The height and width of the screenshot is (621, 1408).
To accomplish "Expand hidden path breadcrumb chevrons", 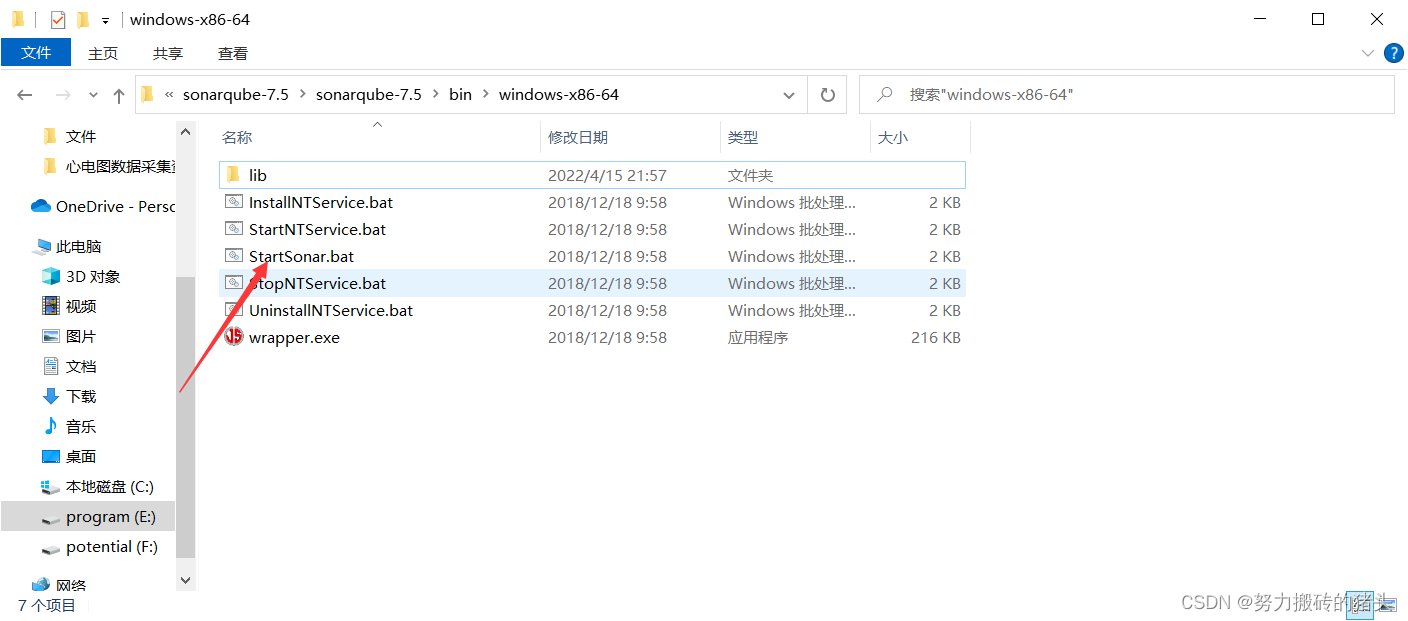I will (169, 95).
